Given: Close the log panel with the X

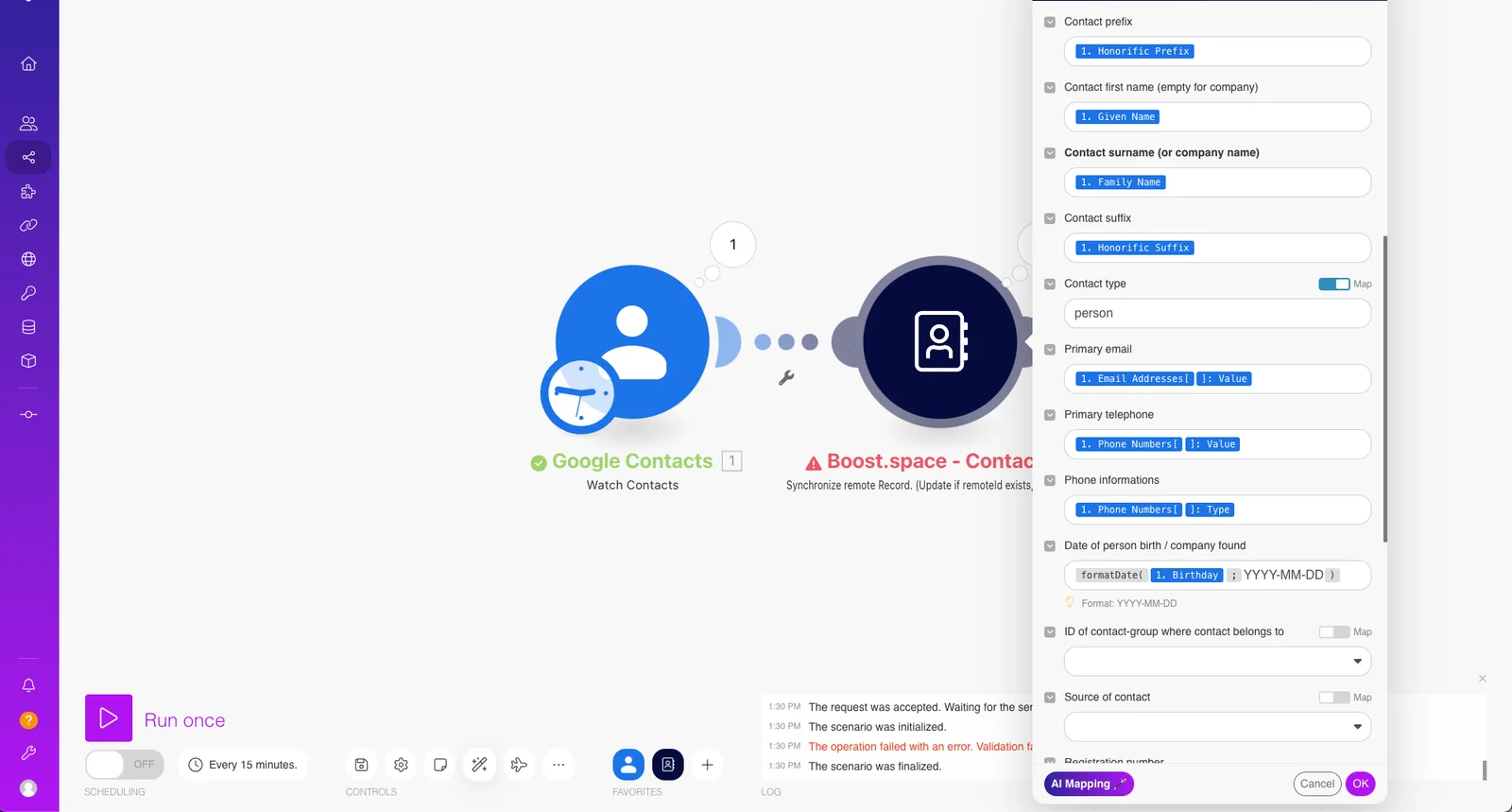Looking at the screenshot, I should [1483, 679].
